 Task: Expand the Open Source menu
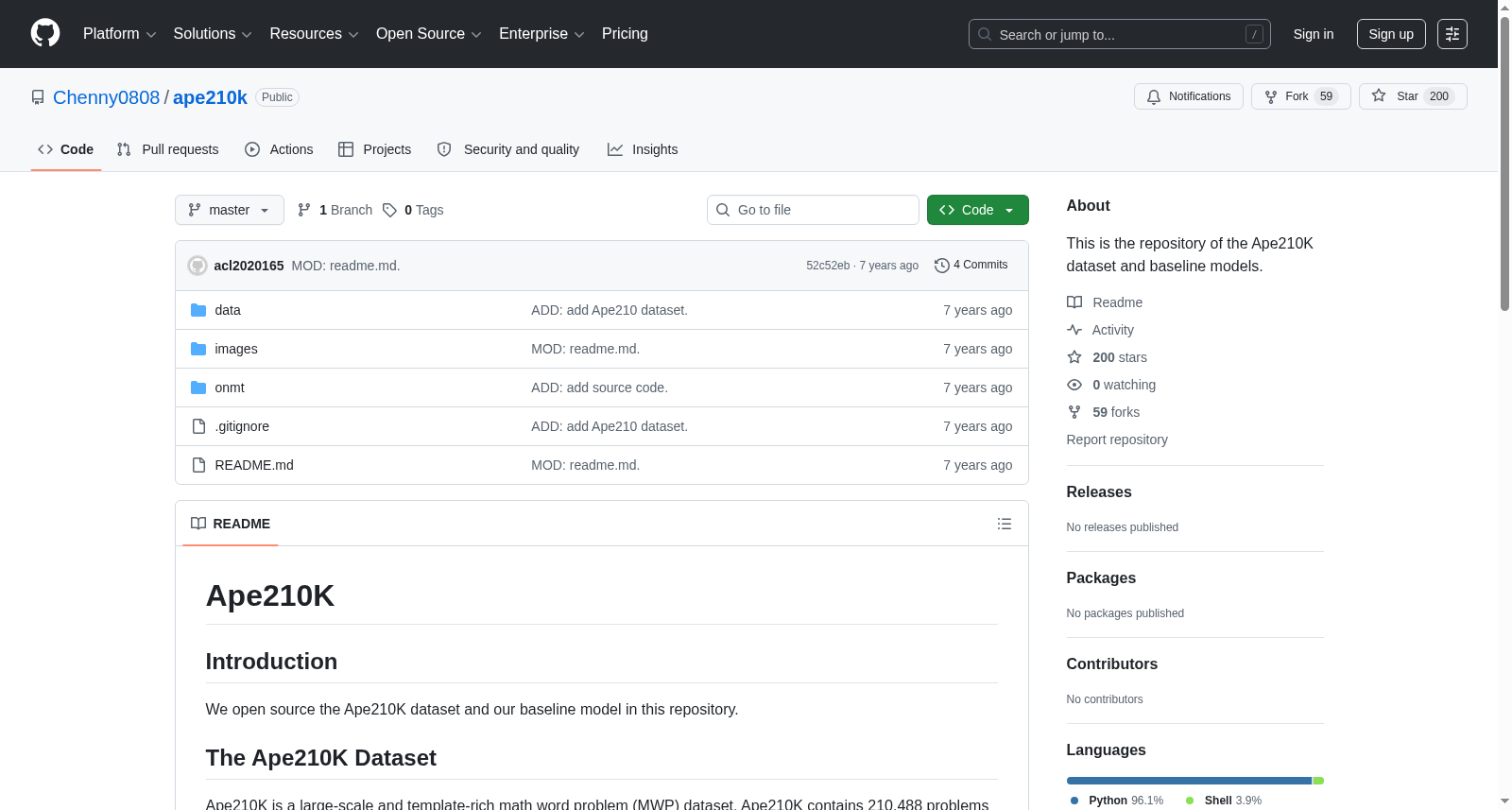point(429,34)
